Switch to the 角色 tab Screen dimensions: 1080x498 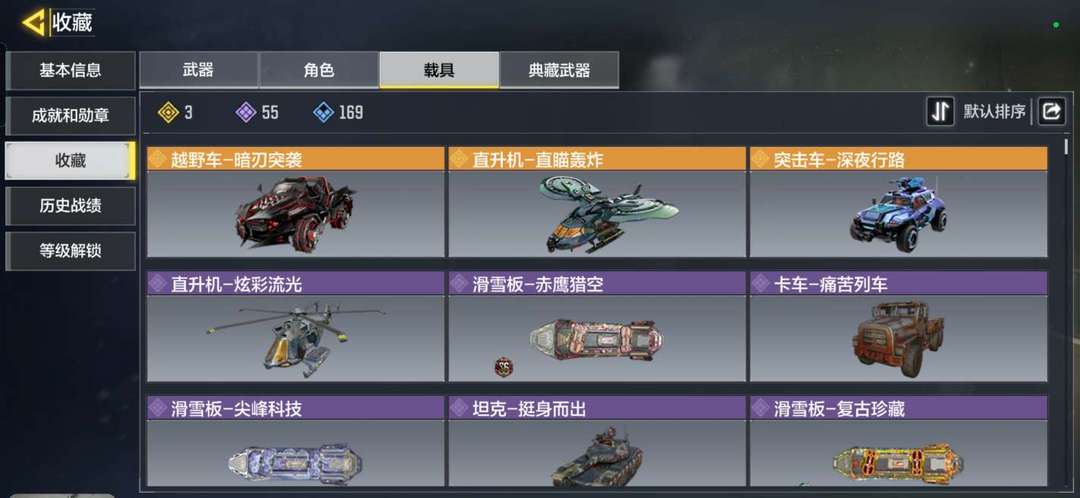click(x=318, y=70)
